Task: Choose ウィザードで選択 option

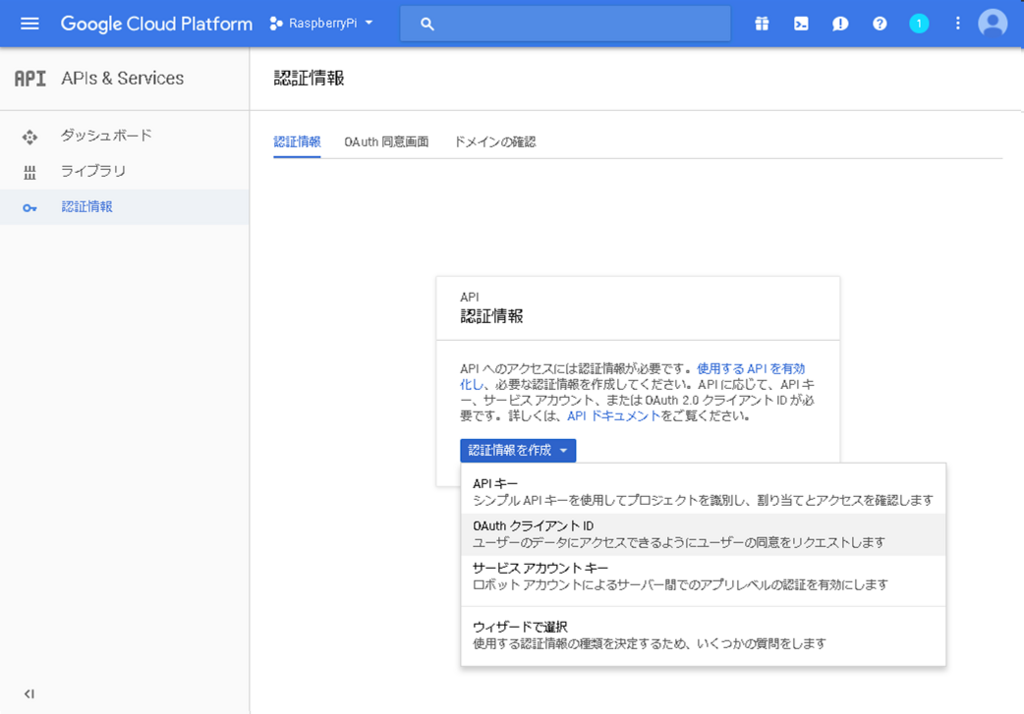Action: [703, 635]
